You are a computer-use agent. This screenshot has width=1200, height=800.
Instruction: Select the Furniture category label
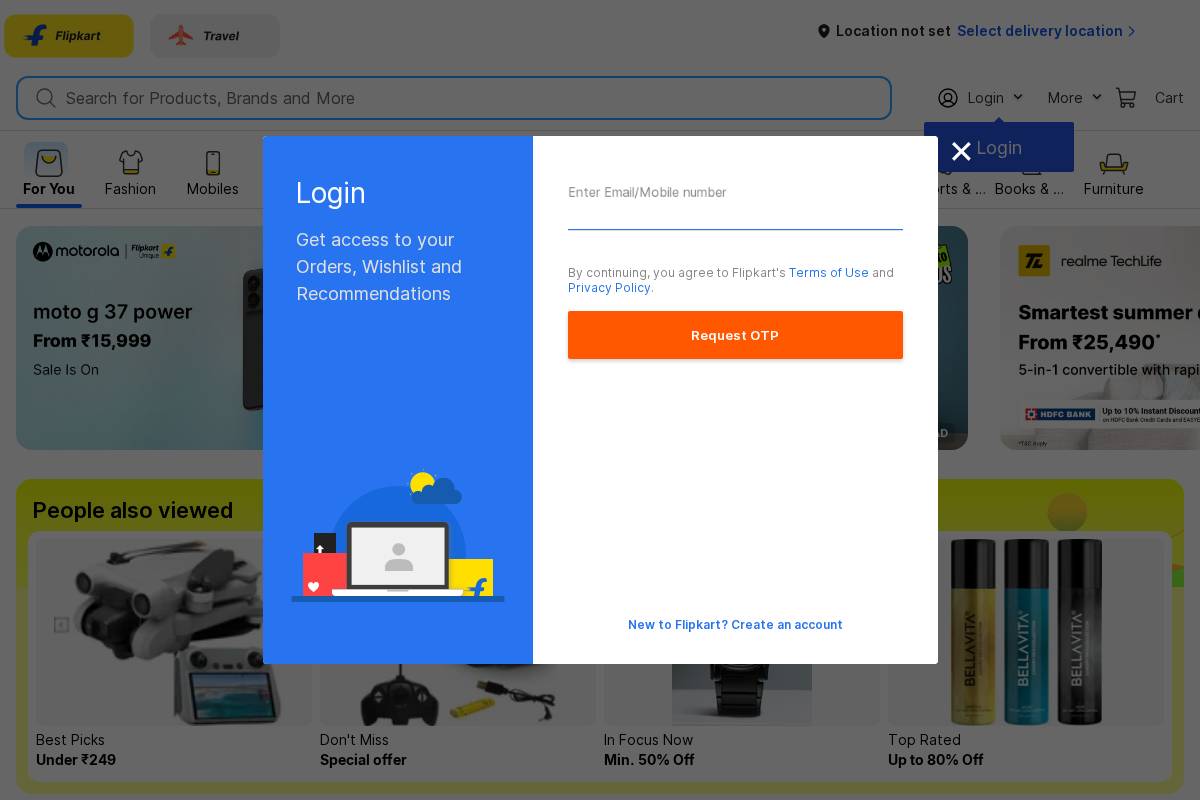pos(1113,189)
